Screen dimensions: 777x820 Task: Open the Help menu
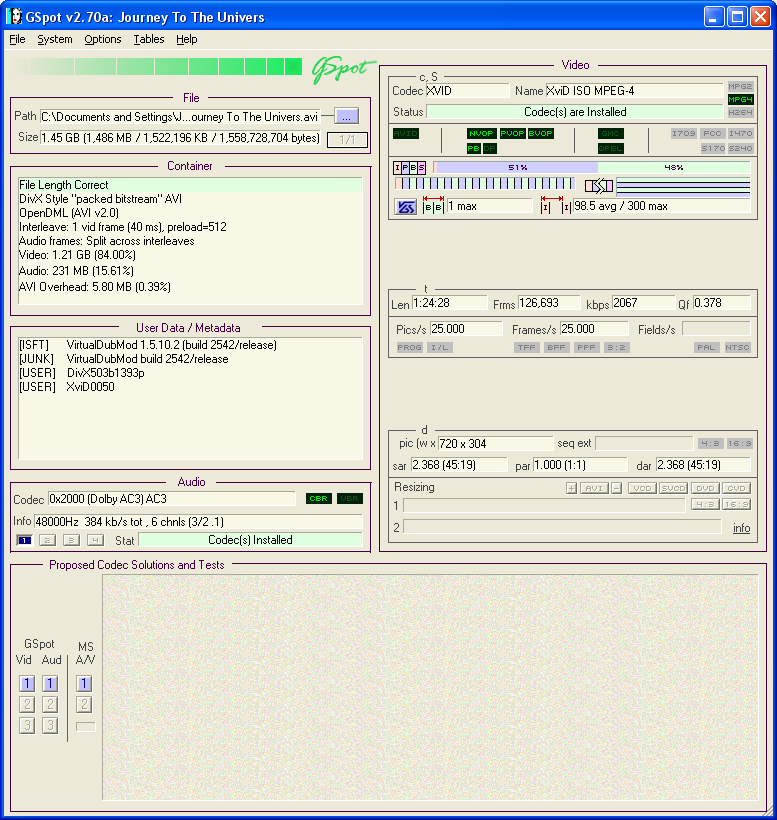click(x=187, y=39)
